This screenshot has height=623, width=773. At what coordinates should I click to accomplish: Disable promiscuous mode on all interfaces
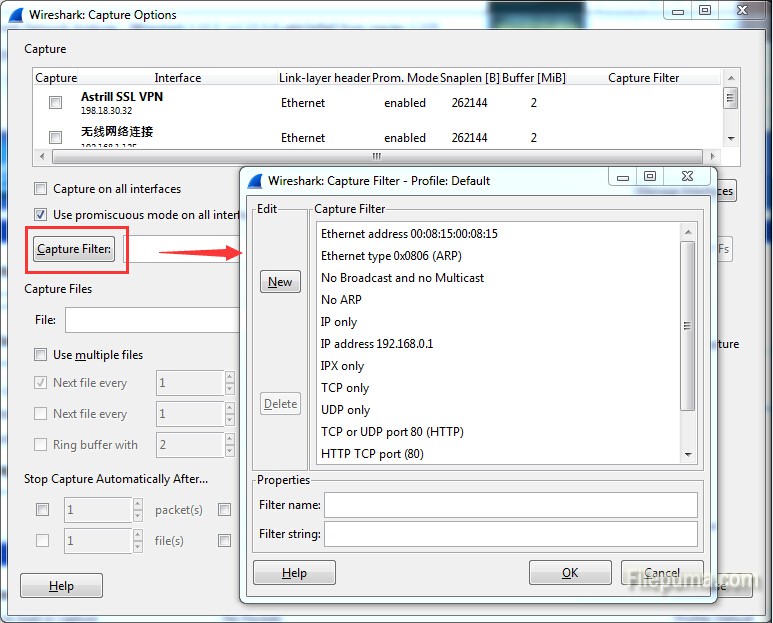pos(41,214)
